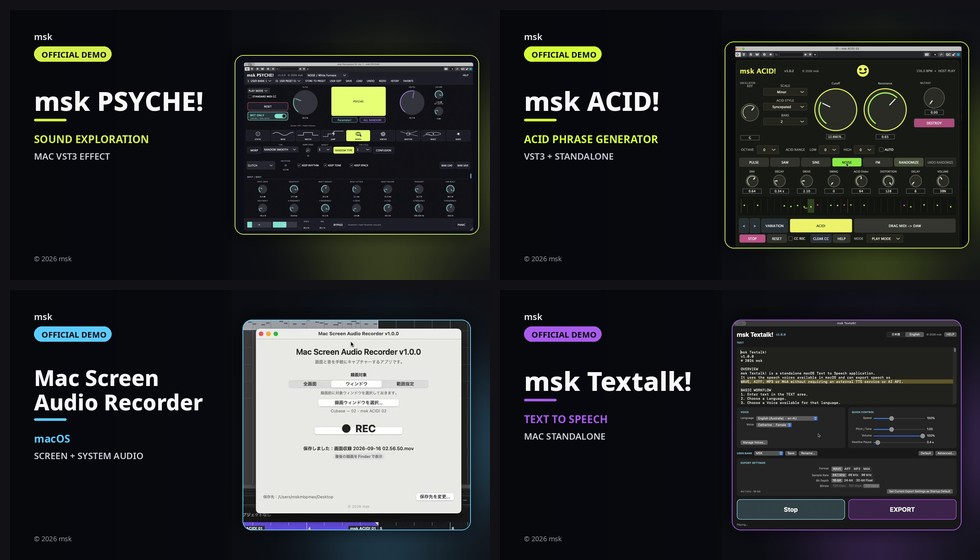Select the 全画面 tab in Screen Audio Recorder
This screenshot has height=560, width=980.
(x=310, y=384)
